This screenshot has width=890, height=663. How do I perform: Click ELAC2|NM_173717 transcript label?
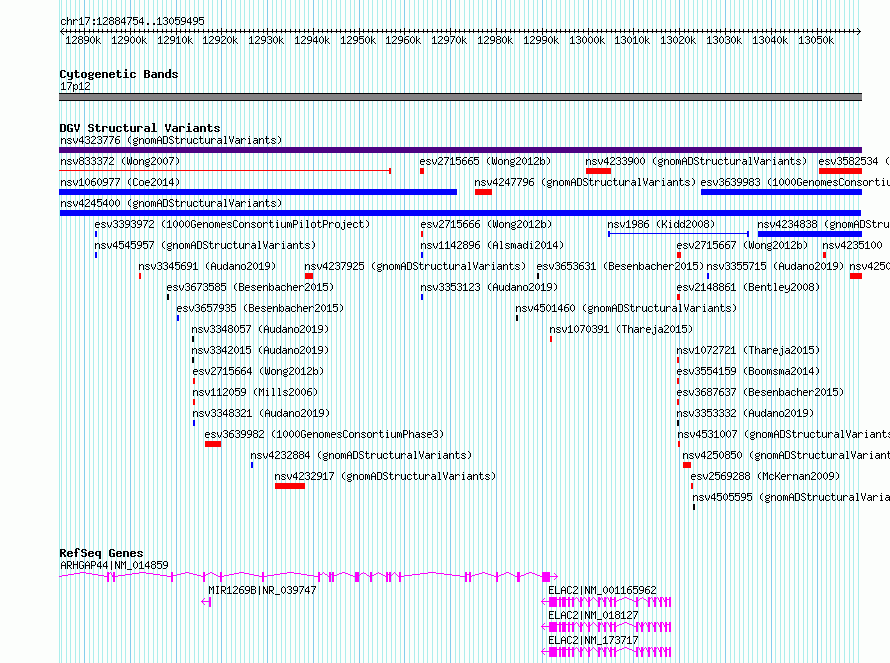pos(593,640)
